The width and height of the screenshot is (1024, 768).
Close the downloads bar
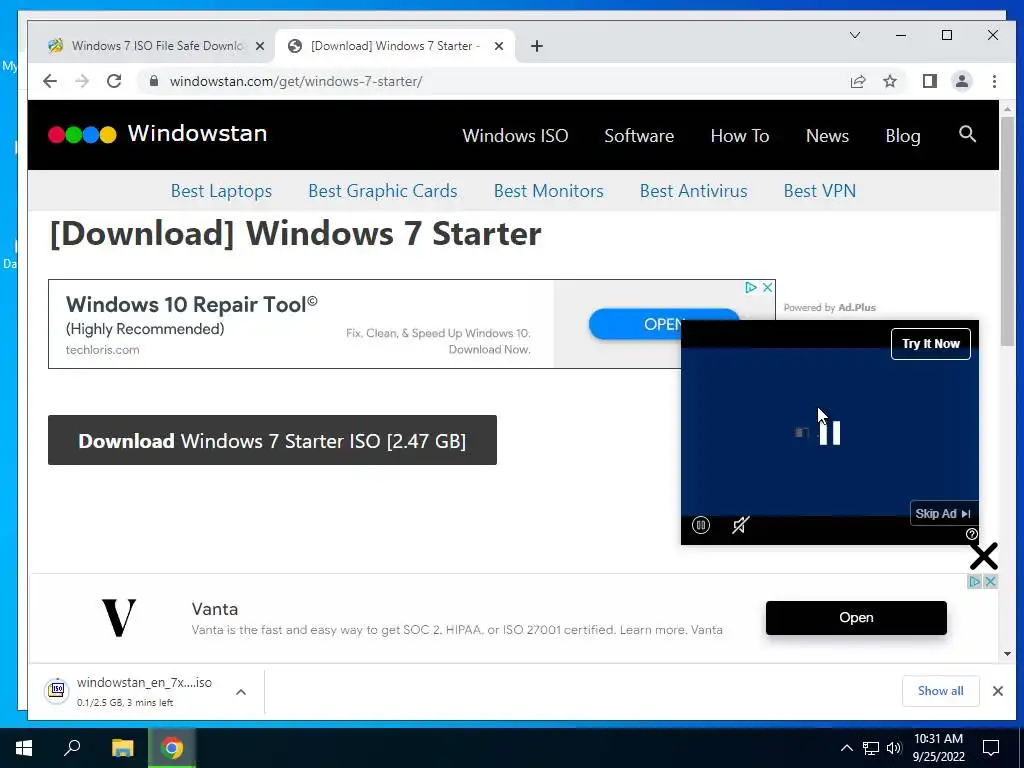point(997,691)
